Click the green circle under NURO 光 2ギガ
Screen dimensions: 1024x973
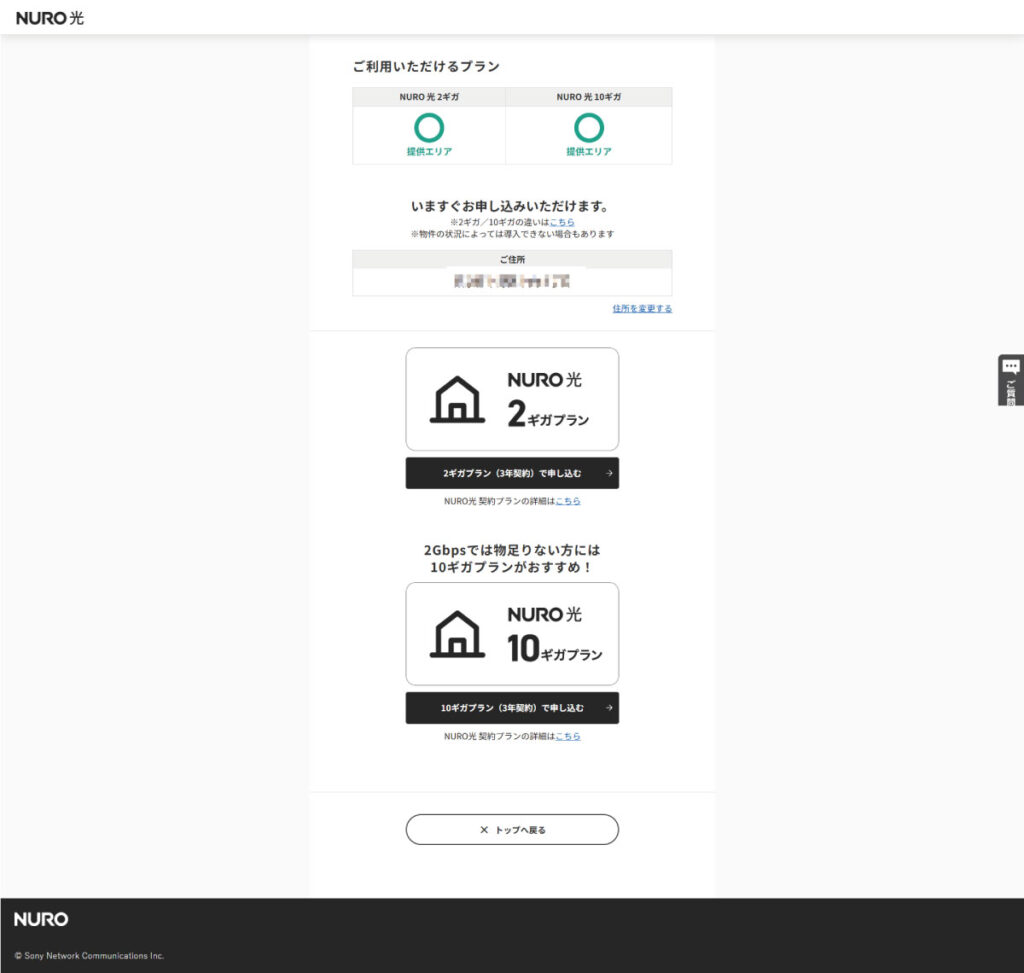point(429,127)
